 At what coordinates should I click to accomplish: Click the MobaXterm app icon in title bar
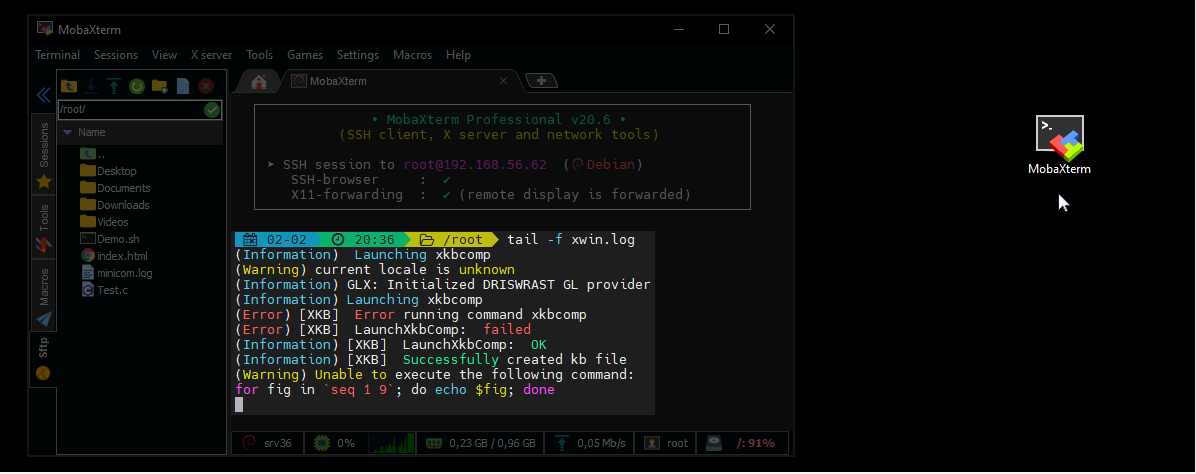coord(45,29)
